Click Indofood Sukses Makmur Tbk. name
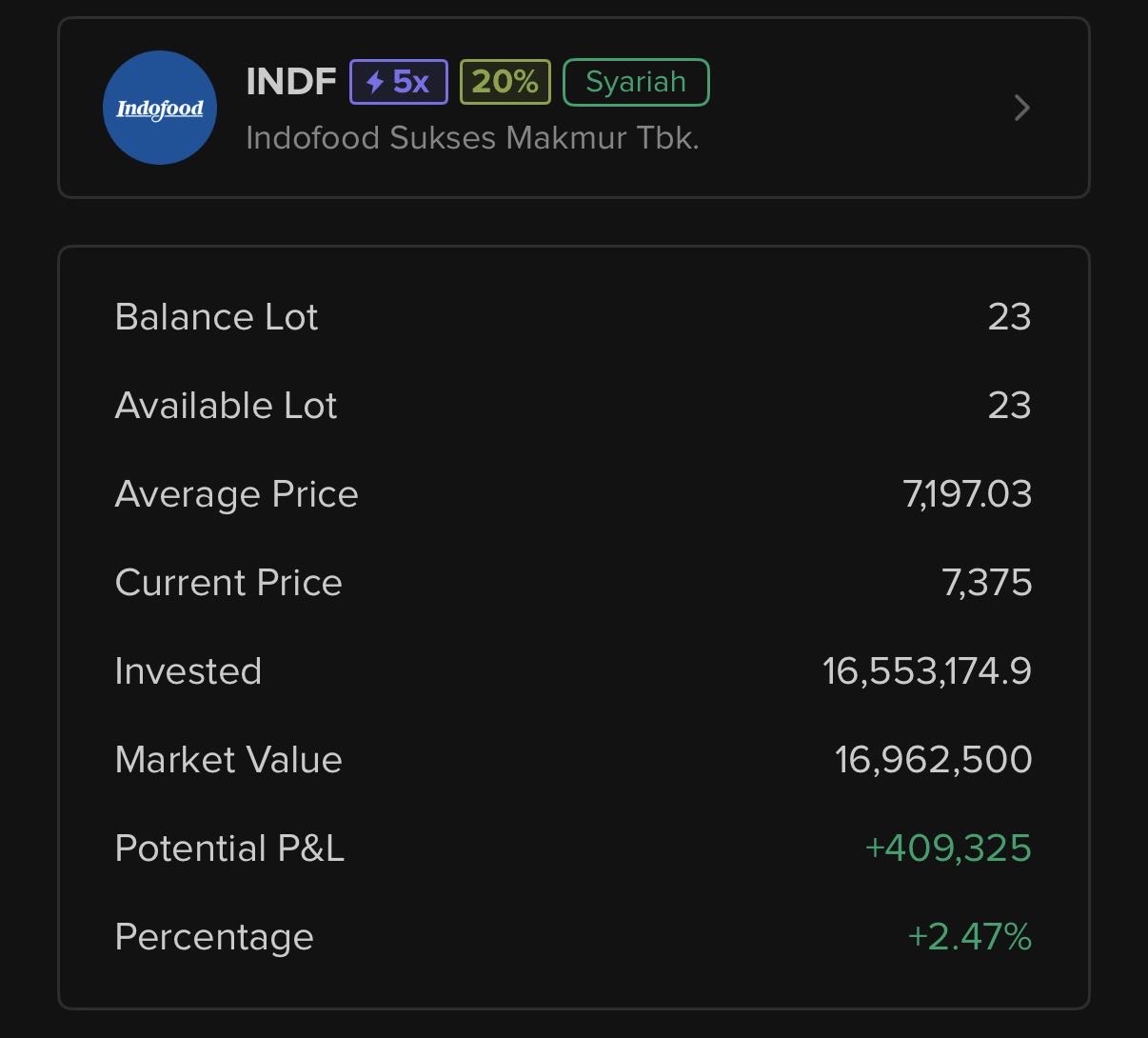This screenshot has height=1038, width=1148. pyautogui.click(x=472, y=138)
